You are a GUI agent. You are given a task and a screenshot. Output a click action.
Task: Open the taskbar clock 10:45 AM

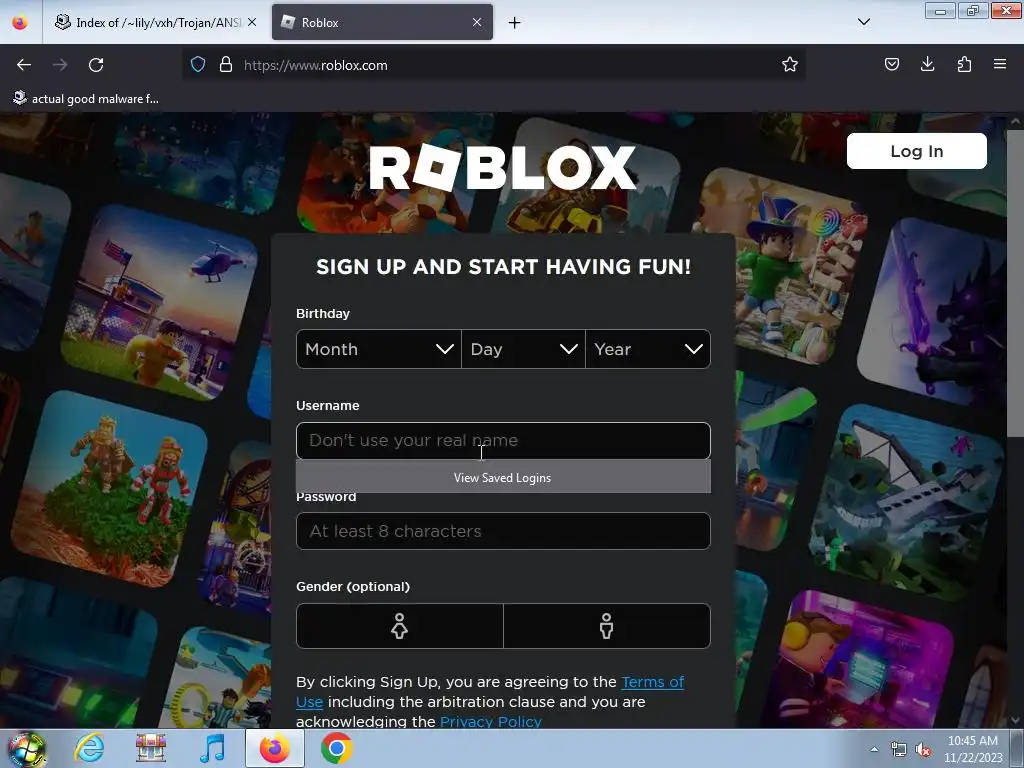point(973,749)
